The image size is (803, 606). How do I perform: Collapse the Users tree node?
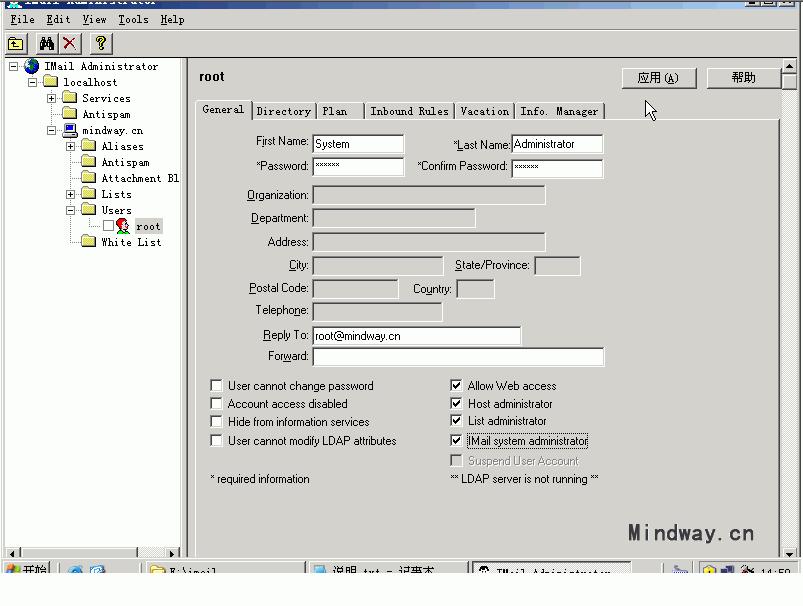(71, 210)
